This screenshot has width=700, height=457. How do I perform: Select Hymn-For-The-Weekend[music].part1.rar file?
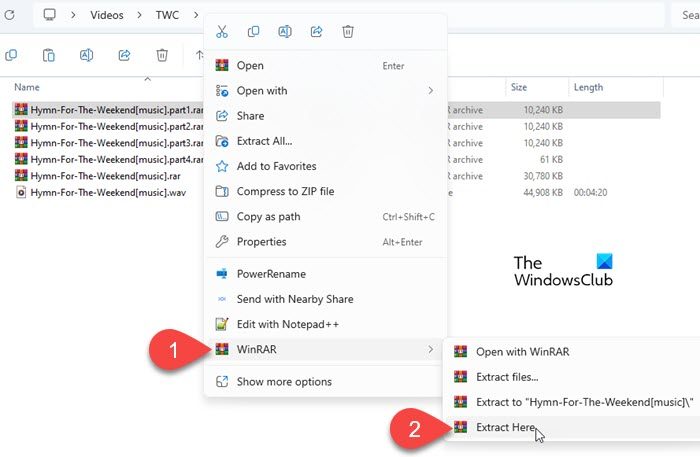coord(117,110)
